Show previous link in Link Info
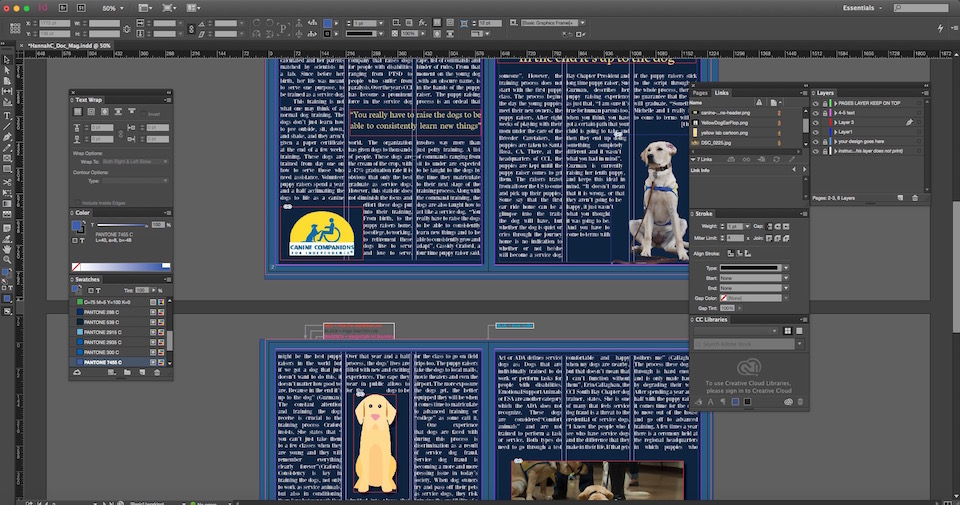The image size is (960, 505). [794, 170]
